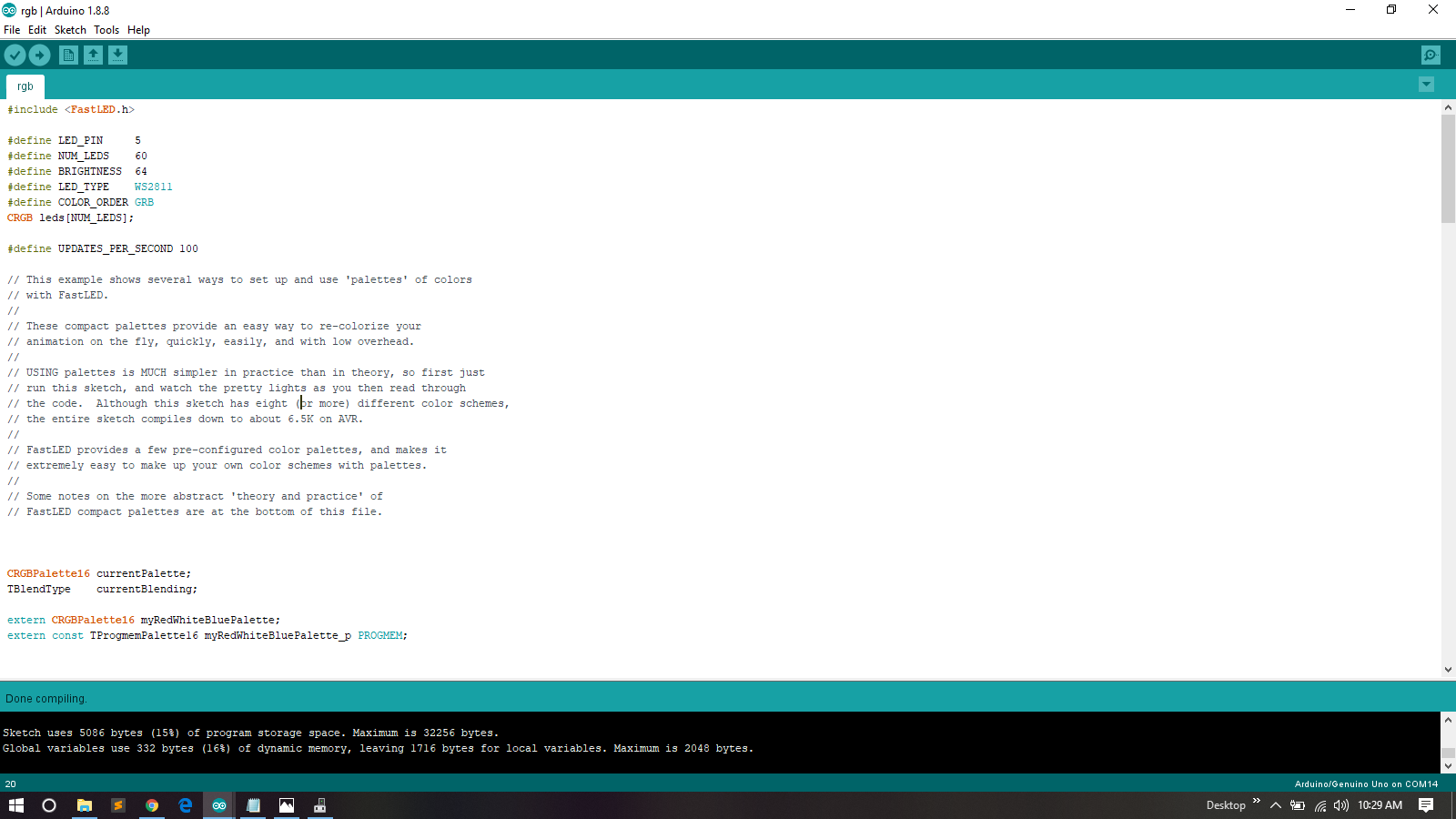This screenshot has width=1456, height=819.
Task: Click the WS2811 LED type value
Action: point(154,187)
